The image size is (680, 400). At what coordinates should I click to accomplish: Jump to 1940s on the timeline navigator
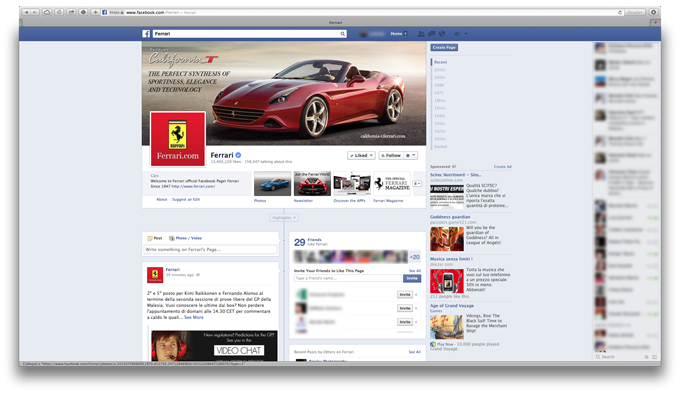[x=440, y=116]
